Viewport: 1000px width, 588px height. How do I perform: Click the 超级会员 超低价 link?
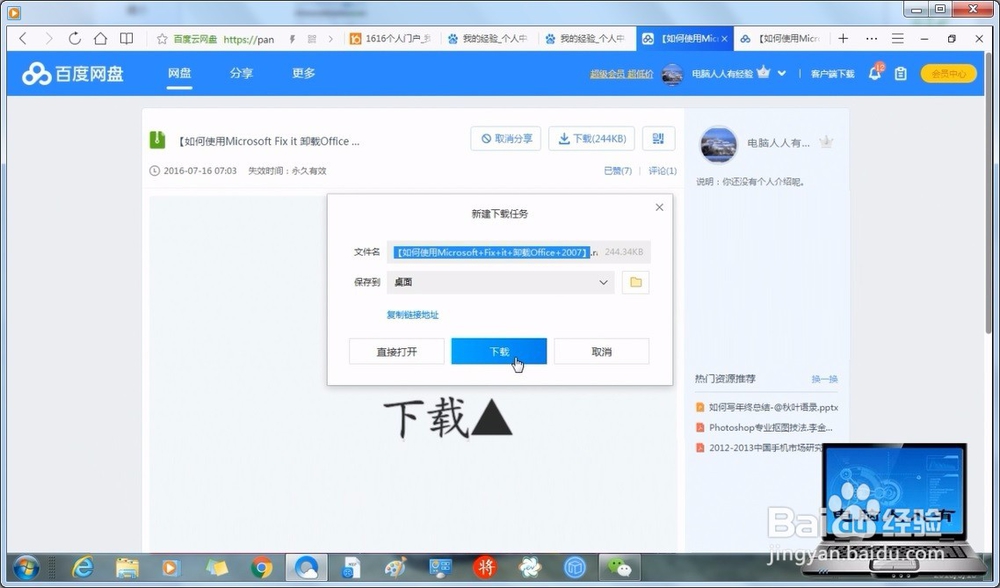coord(622,74)
